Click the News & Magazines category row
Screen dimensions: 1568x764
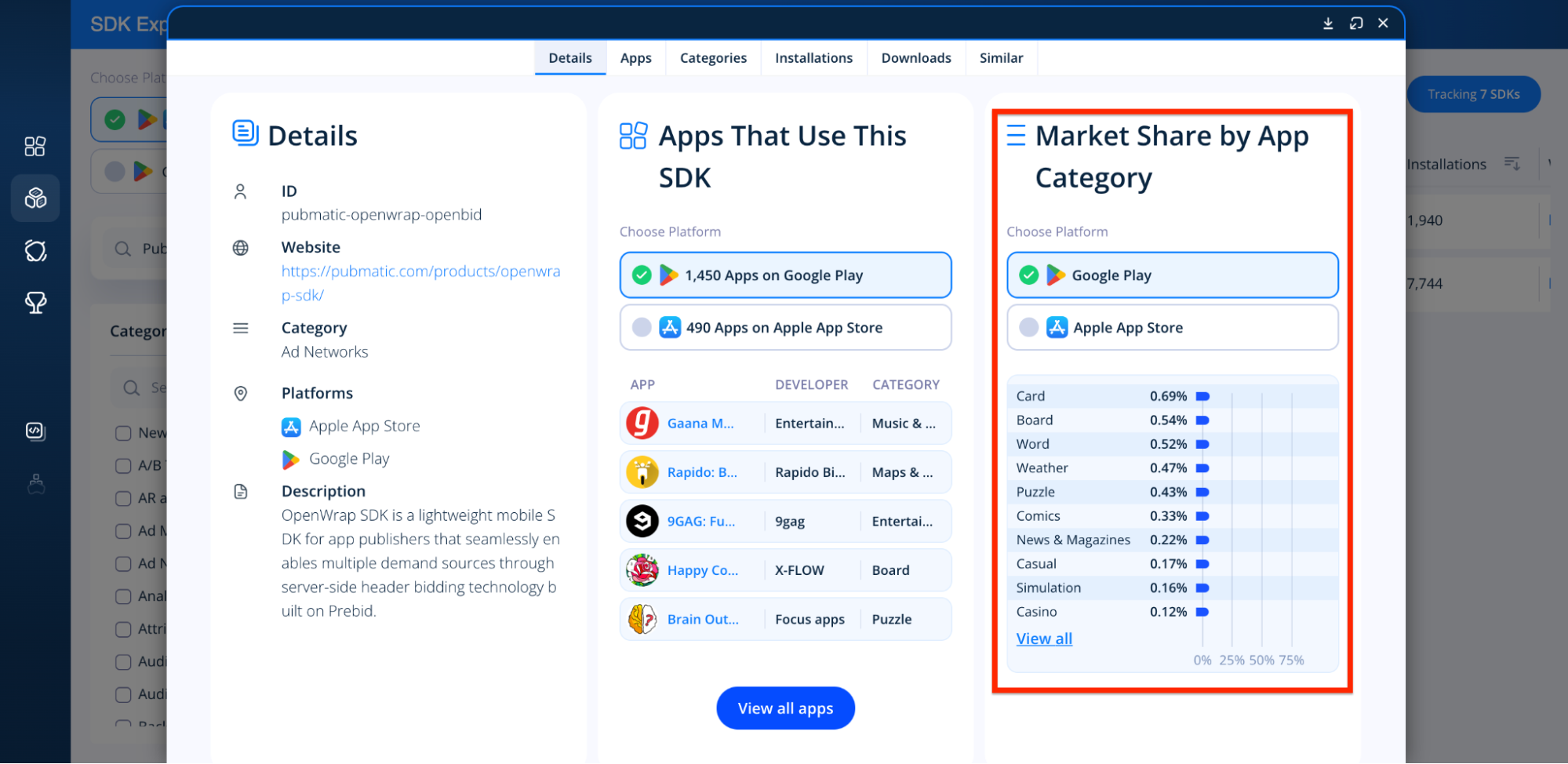tap(1173, 540)
